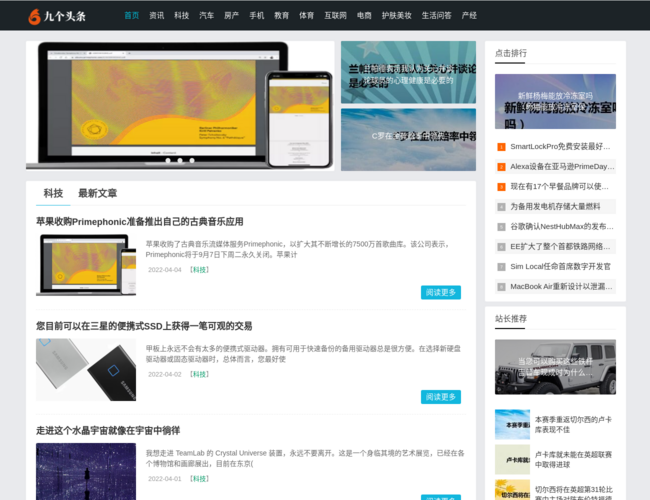Screen dimensions: 650x500
Task: Open the 生活问答 navigation item
Action: pos(437,16)
